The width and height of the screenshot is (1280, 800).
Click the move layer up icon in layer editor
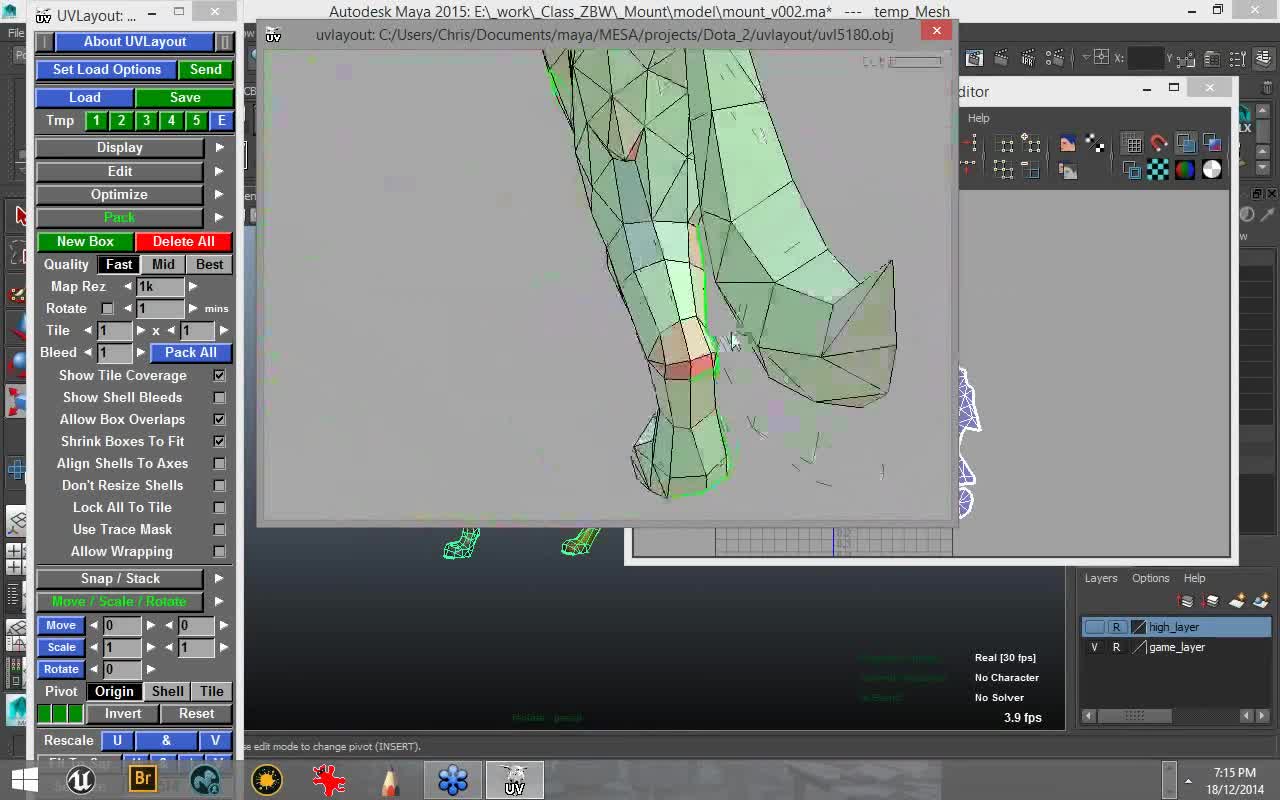(1186, 601)
